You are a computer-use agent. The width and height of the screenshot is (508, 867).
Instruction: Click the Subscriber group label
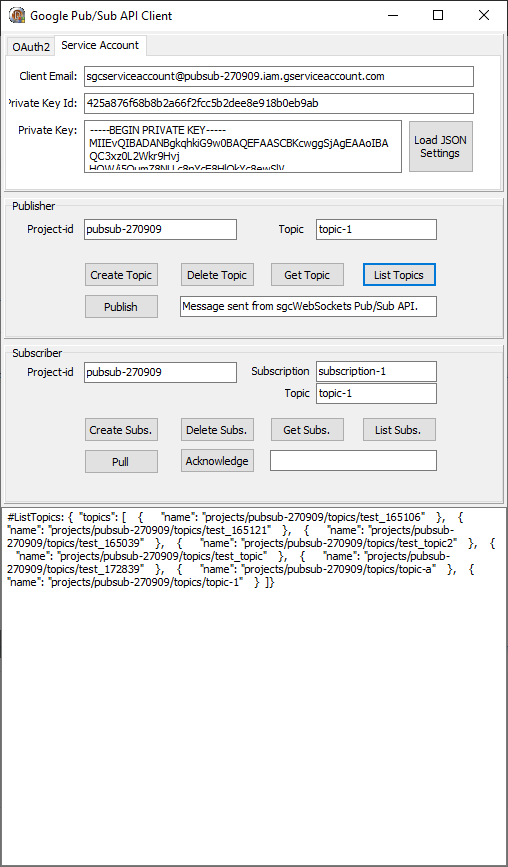pyautogui.click(x=37, y=353)
